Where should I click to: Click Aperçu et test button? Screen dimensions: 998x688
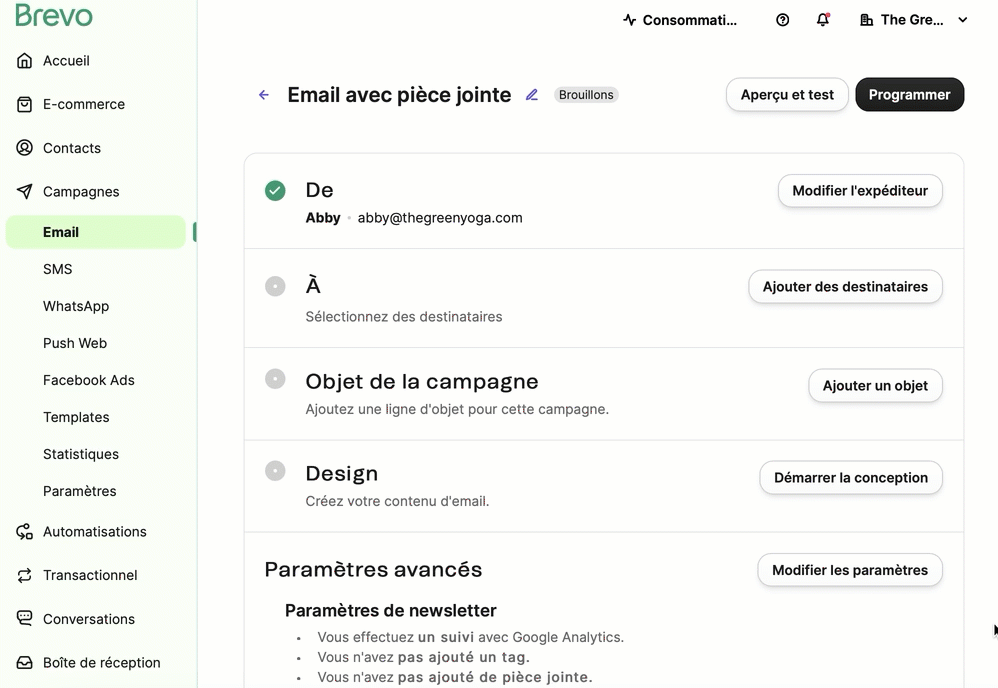pos(787,95)
